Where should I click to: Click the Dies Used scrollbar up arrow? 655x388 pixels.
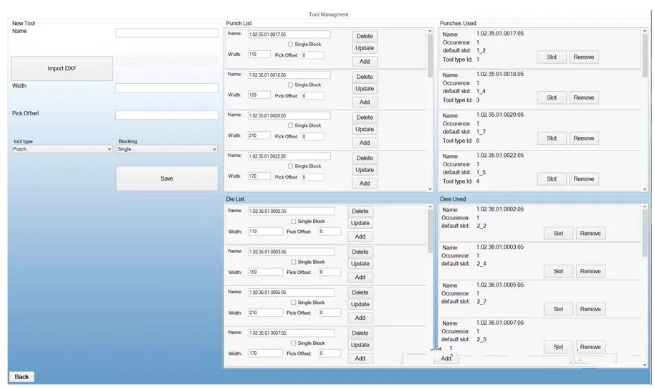point(644,207)
